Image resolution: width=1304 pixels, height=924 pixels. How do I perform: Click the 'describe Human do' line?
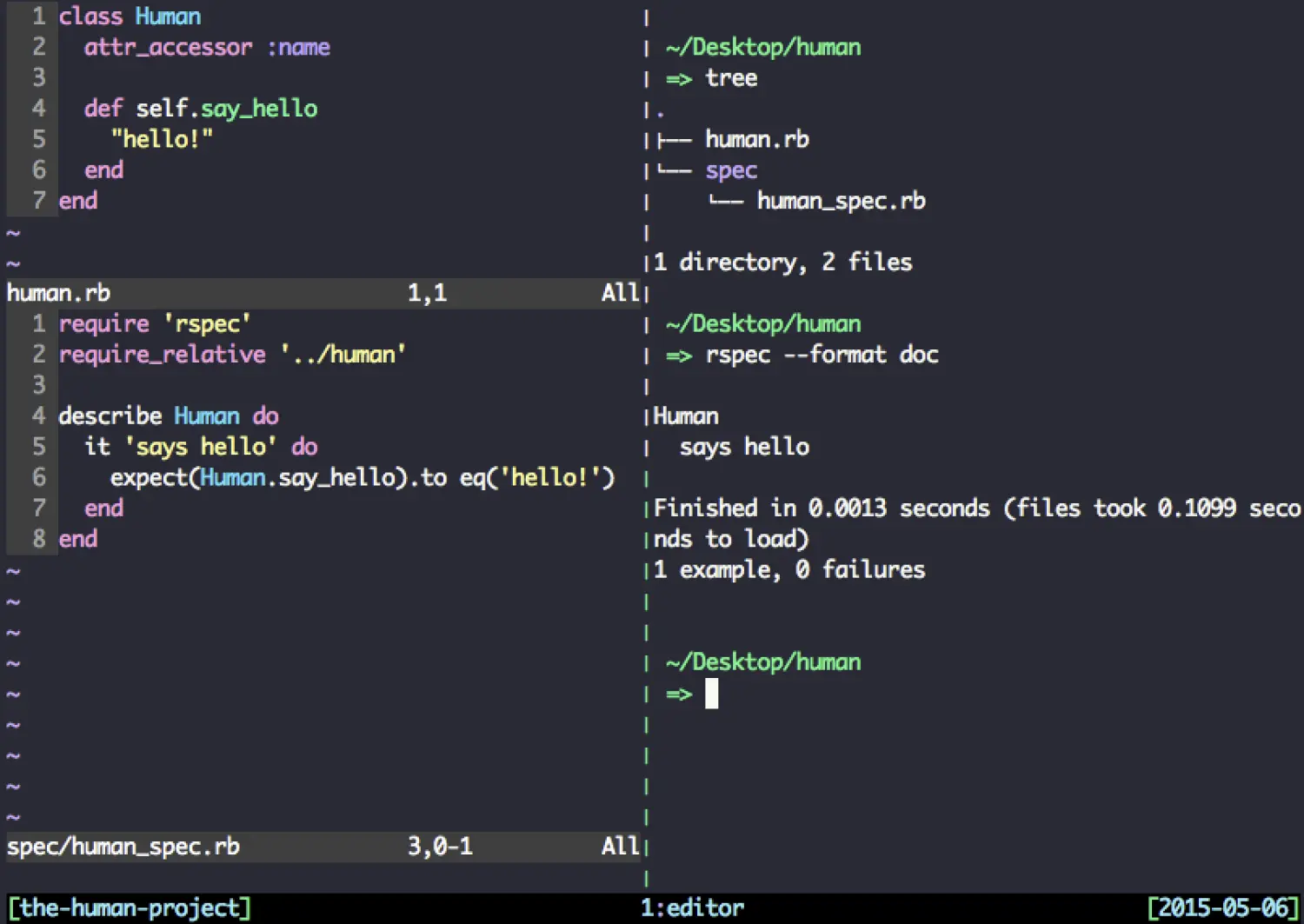pos(169,415)
